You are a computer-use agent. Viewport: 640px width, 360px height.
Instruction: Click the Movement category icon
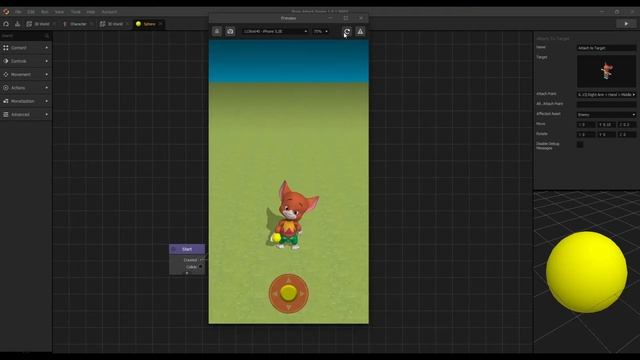pos(6,74)
